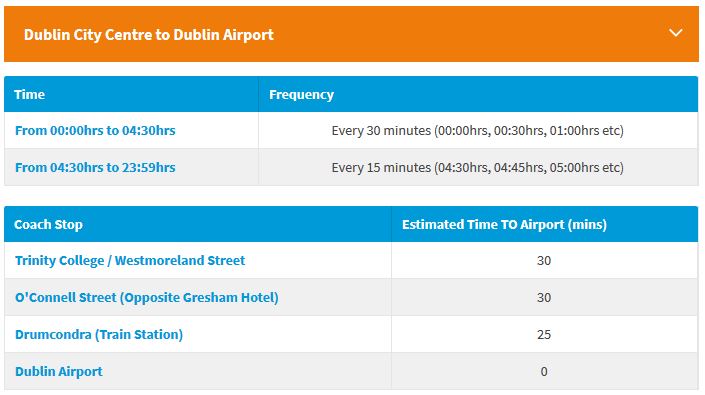Click the 25 minutes value for Drumcondra
705x395 pixels.
(544, 335)
